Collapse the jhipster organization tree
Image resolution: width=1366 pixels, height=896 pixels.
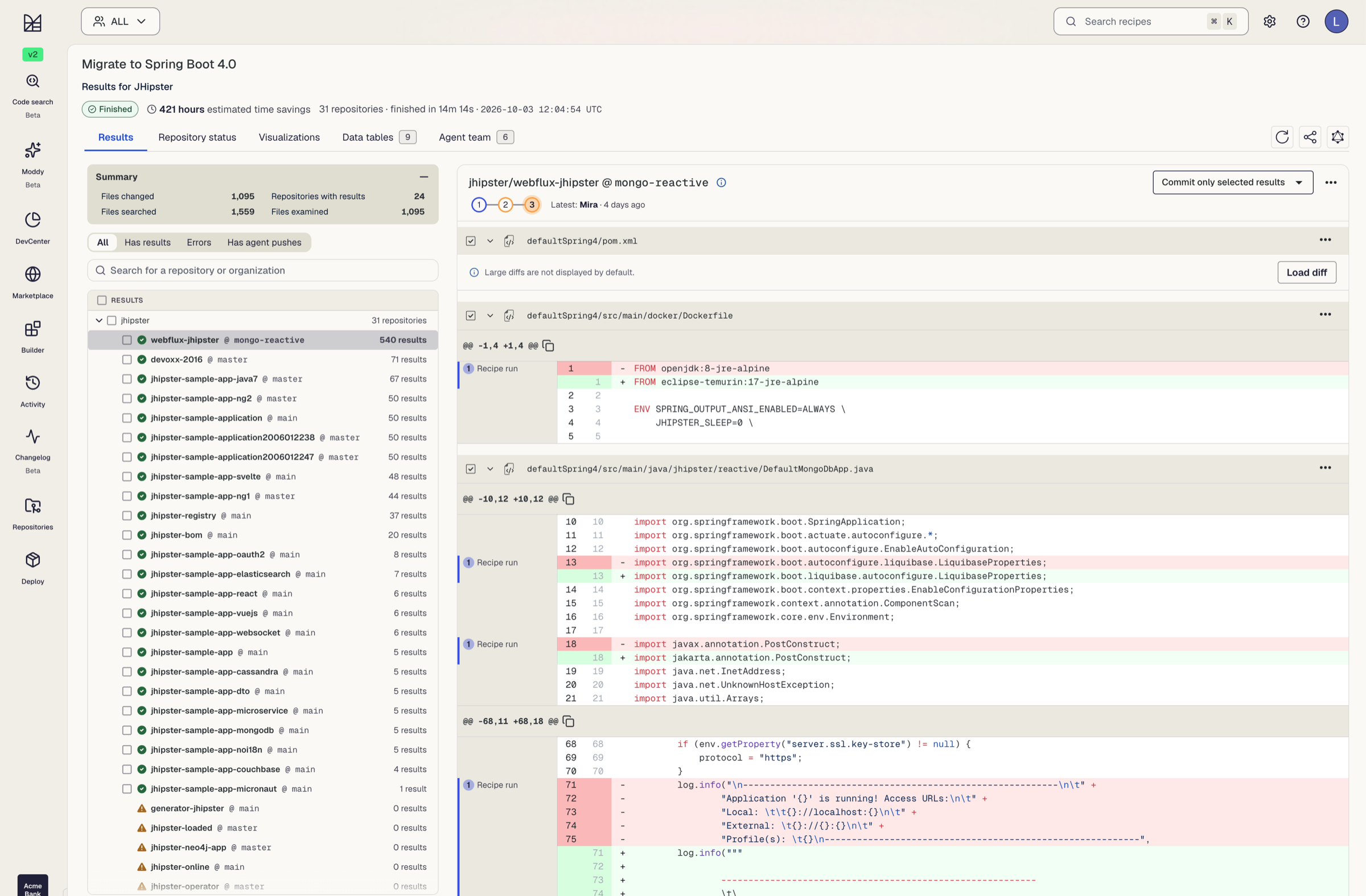click(98, 320)
